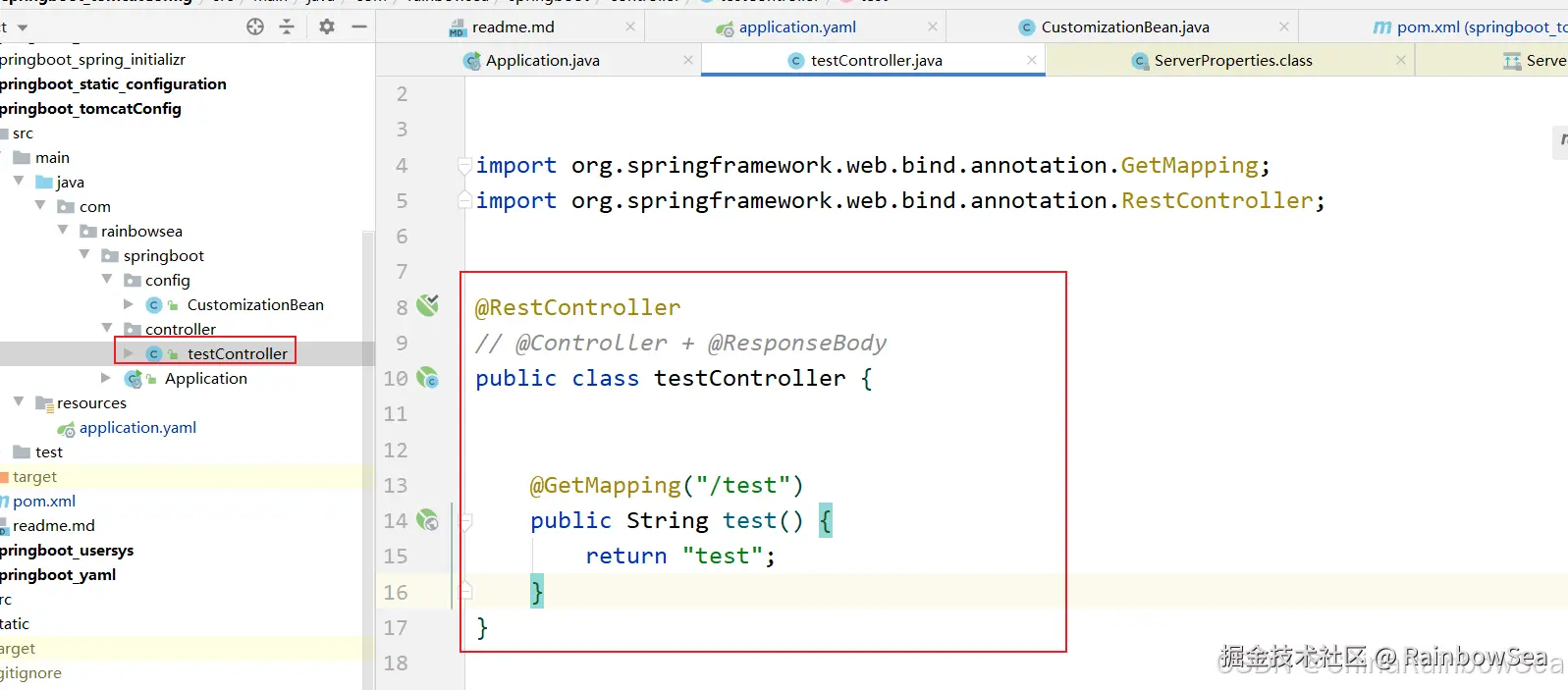Select CustomizationBean in the project tree
This screenshot has width=1568, height=690.
click(255, 304)
